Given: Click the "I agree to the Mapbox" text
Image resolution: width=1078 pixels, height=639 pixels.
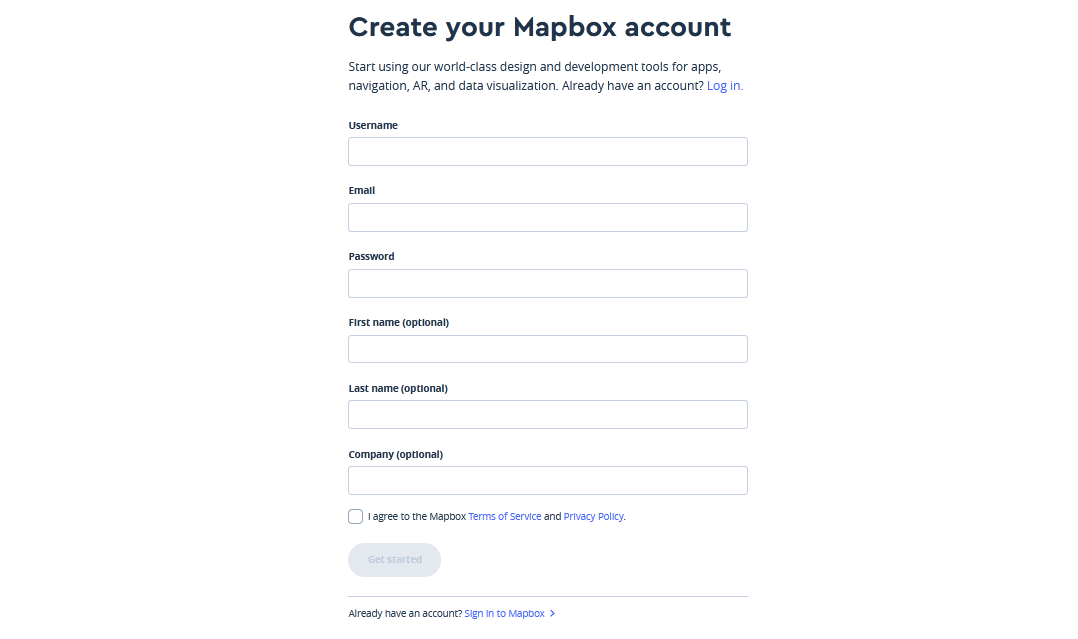Looking at the screenshot, I should [417, 517].
